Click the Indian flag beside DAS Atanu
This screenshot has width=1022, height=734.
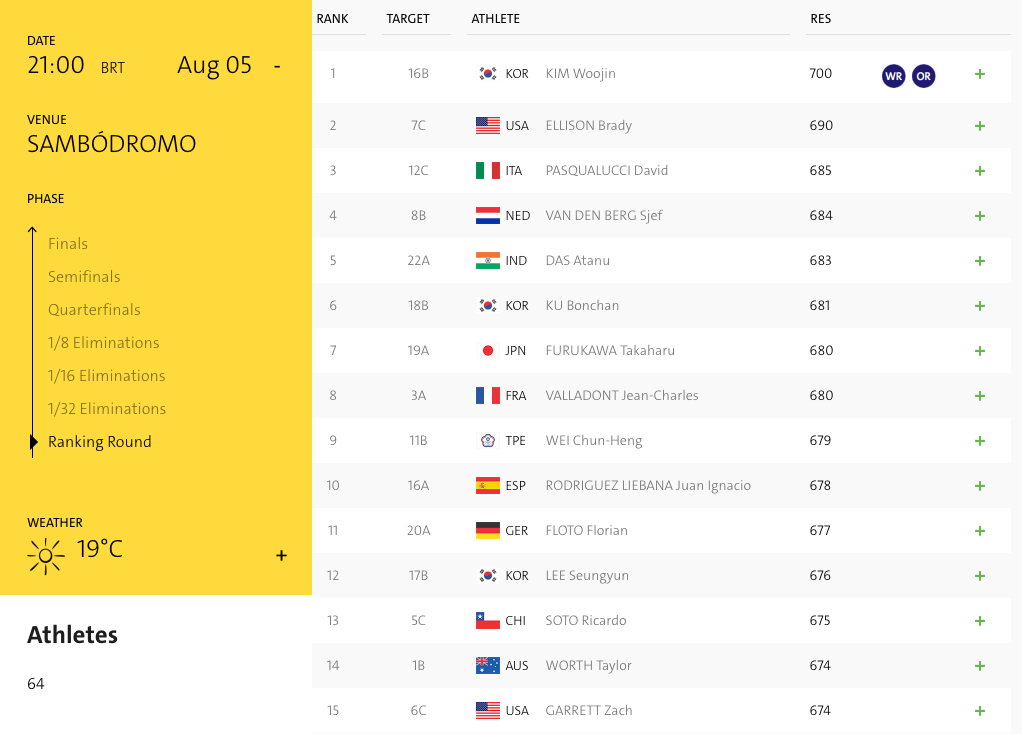(488, 261)
